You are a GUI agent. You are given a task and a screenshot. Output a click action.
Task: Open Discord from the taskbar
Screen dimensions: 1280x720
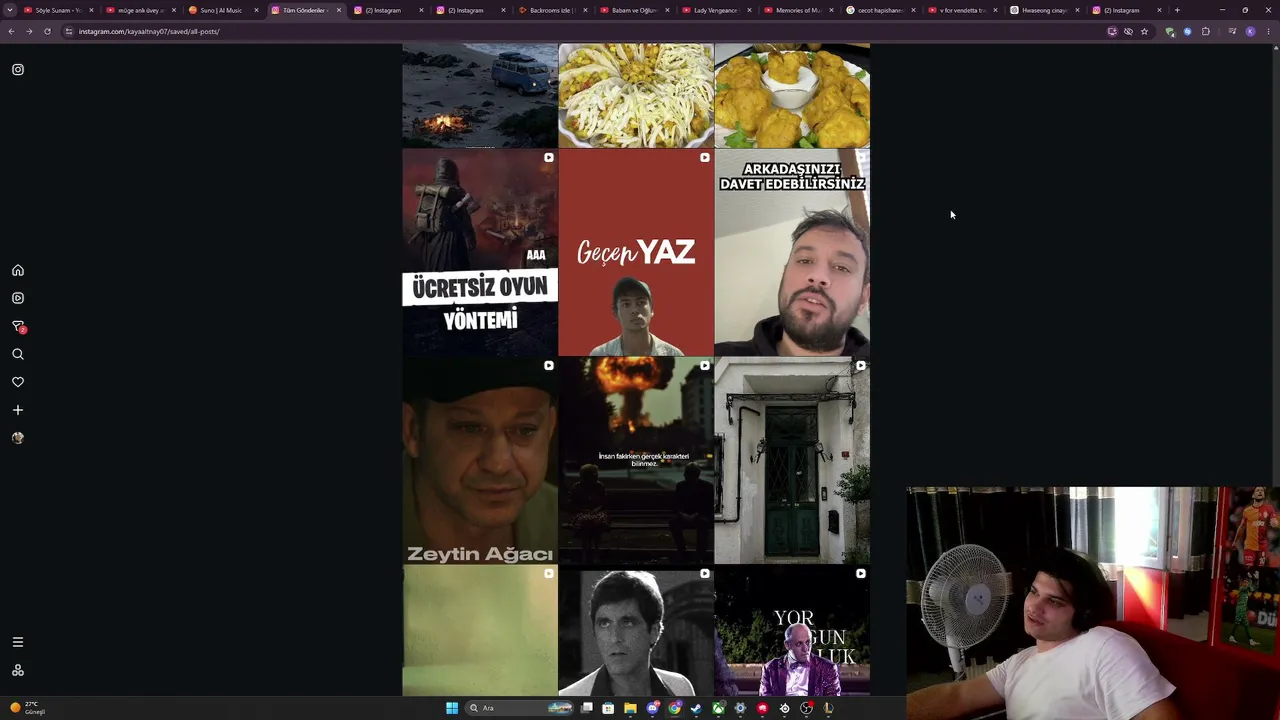[653, 708]
